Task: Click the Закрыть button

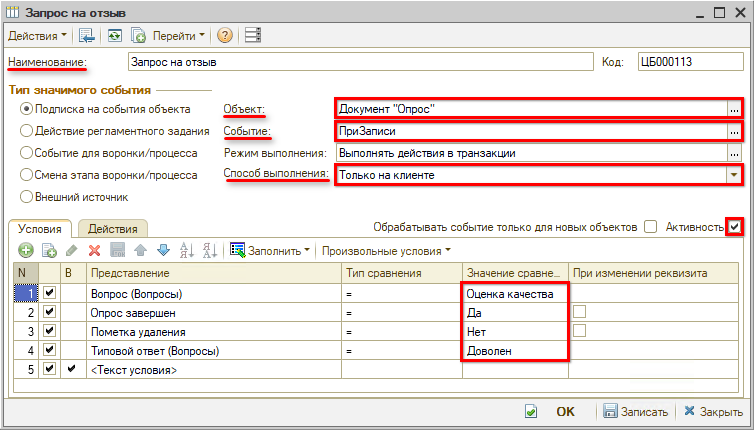Action: pyautogui.click(x=714, y=412)
